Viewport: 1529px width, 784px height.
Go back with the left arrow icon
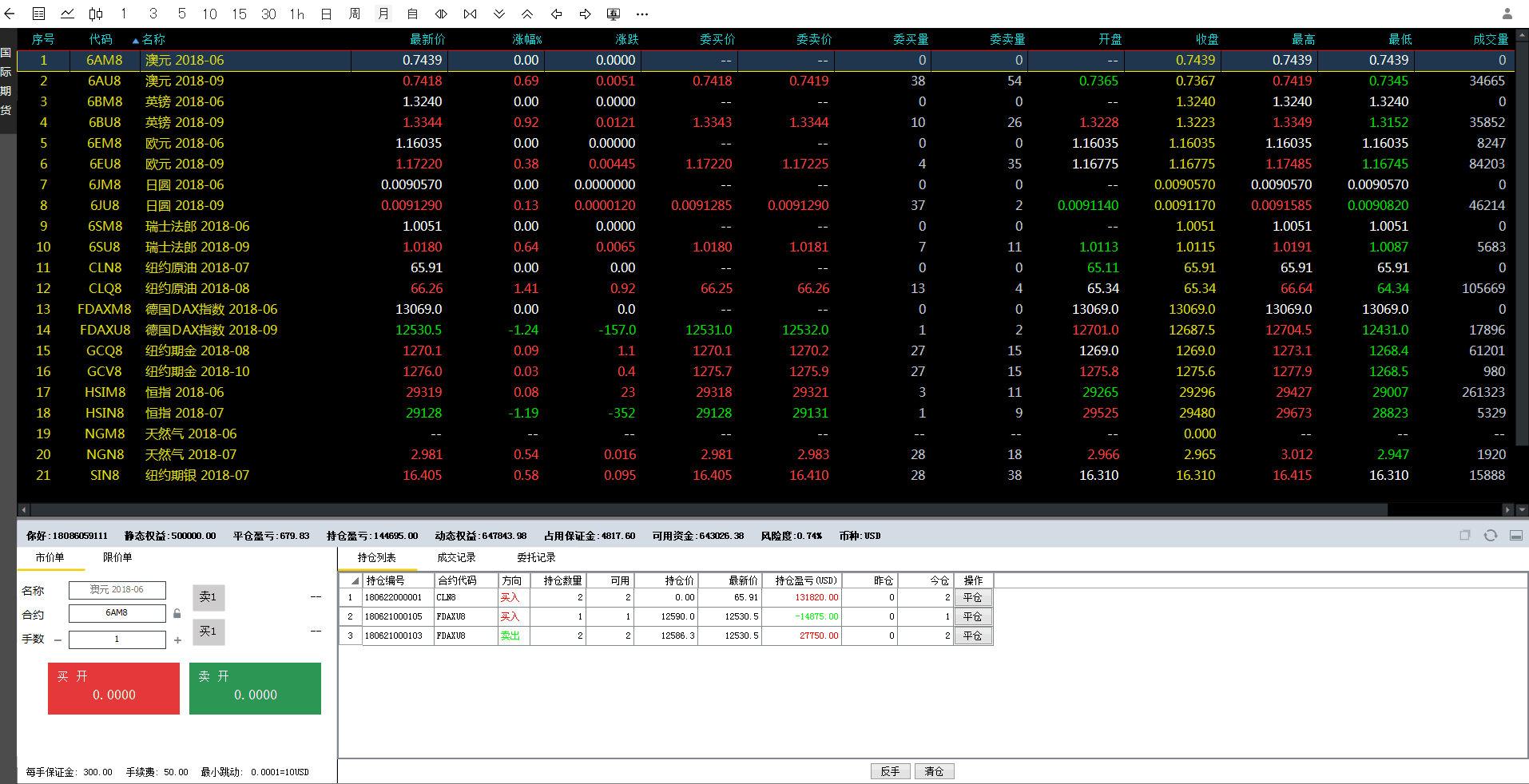point(10,14)
